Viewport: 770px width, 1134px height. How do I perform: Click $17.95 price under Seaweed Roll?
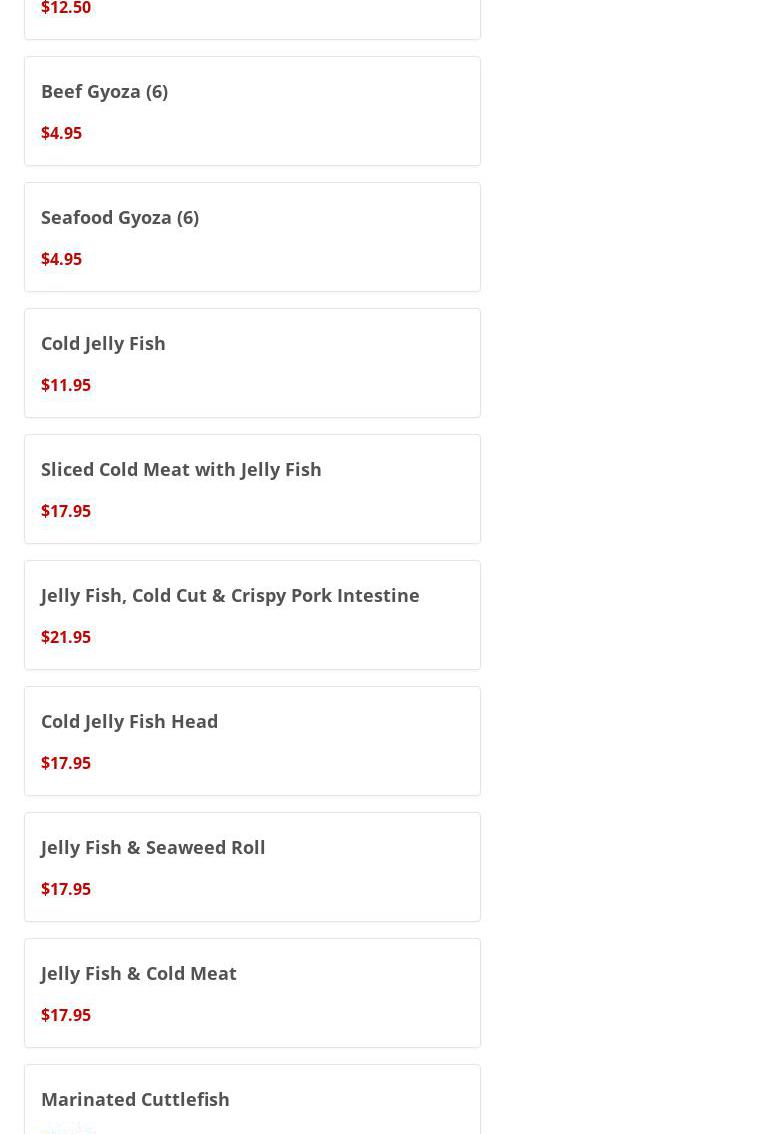coord(66,889)
